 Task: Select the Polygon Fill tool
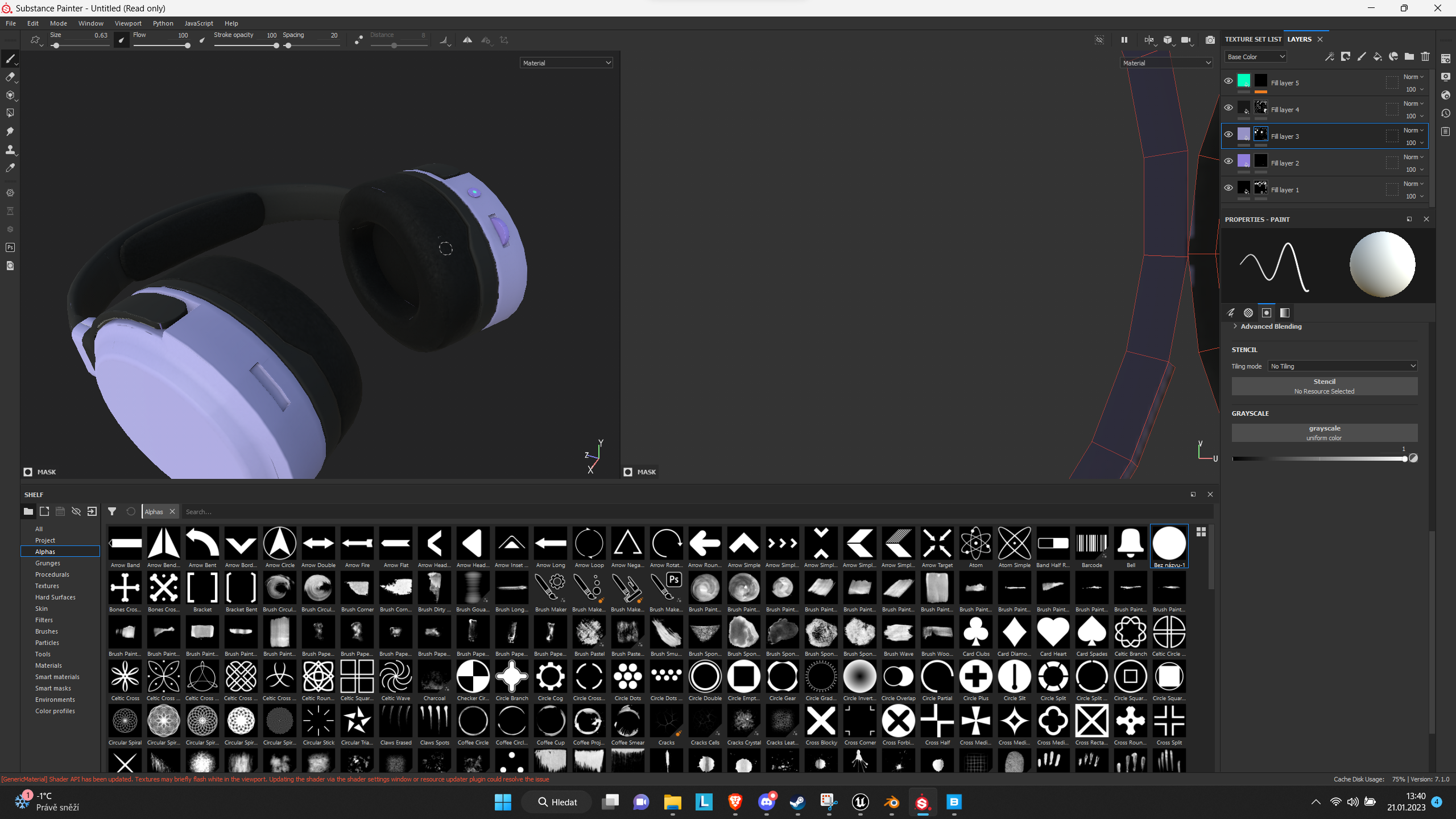(x=10, y=113)
